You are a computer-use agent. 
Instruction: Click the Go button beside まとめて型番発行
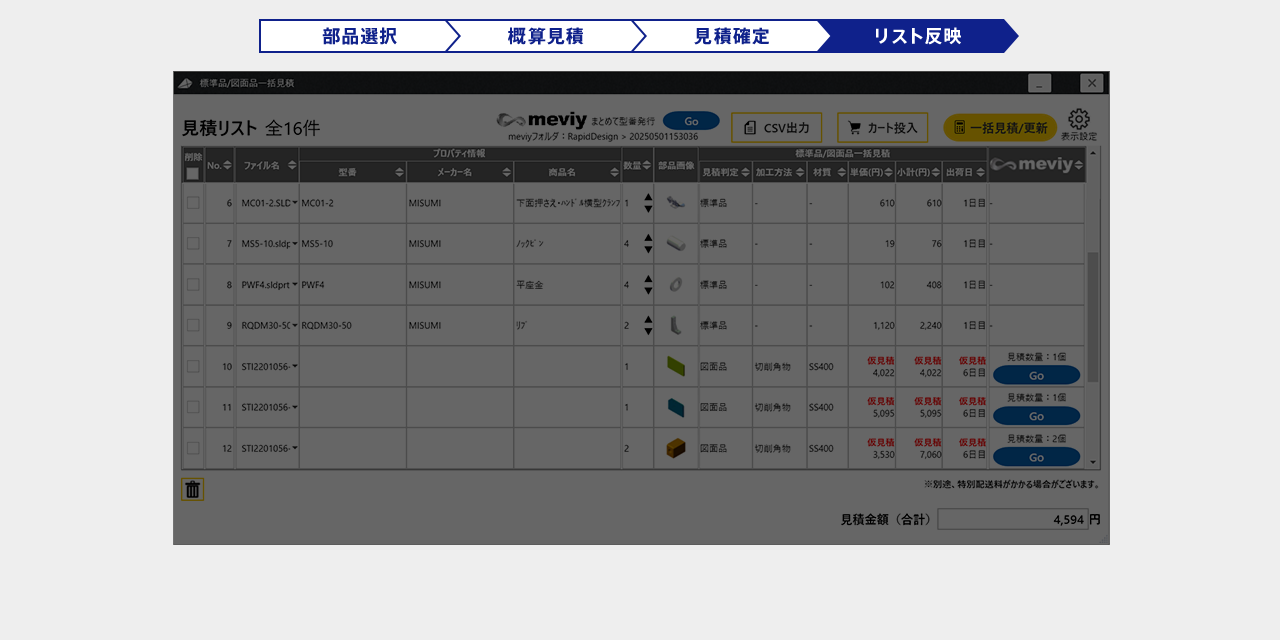(x=691, y=121)
